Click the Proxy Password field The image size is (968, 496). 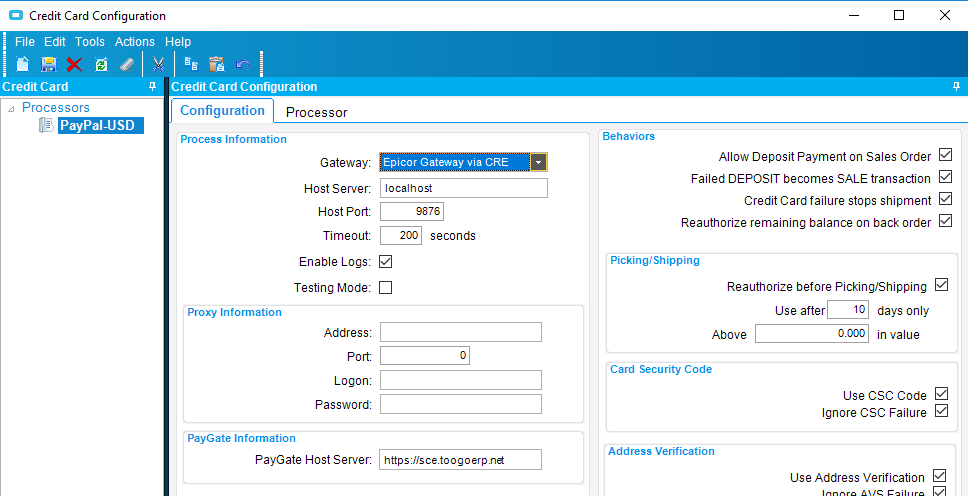[461, 404]
